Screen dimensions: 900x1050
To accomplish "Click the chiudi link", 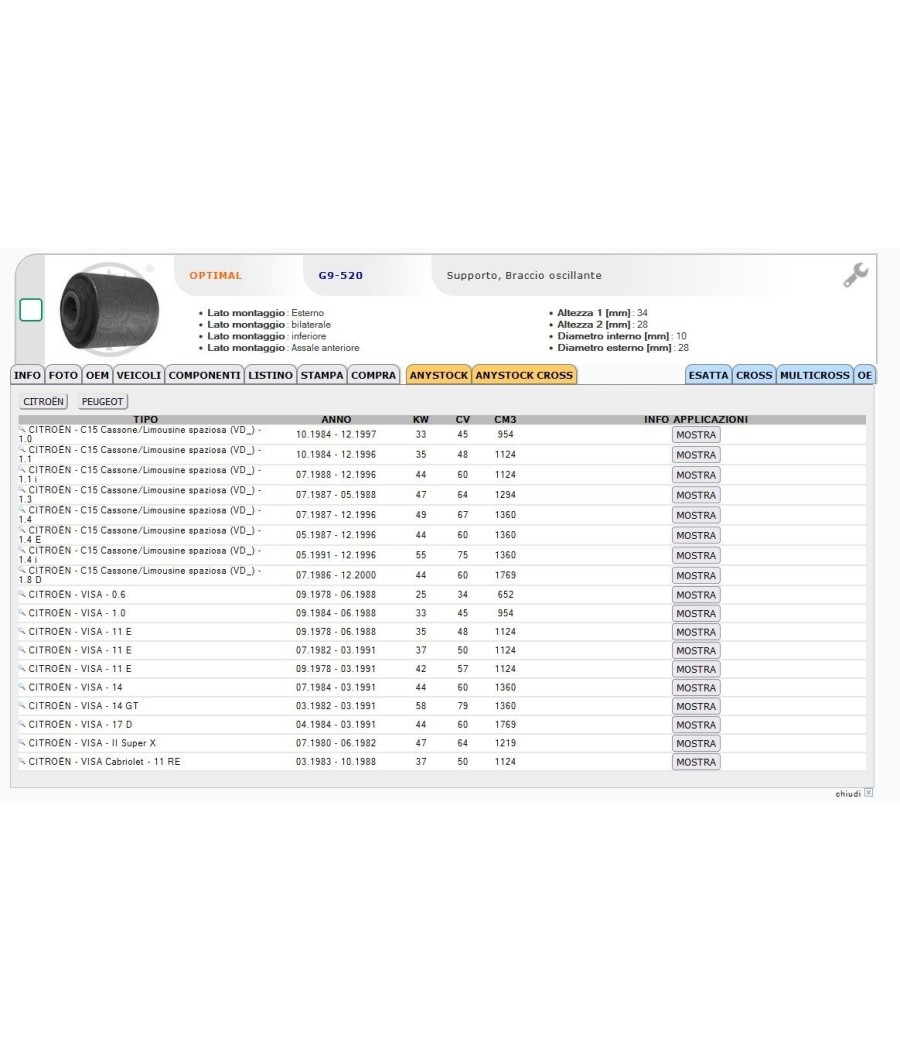I will pyautogui.click(x=848, y=794).
